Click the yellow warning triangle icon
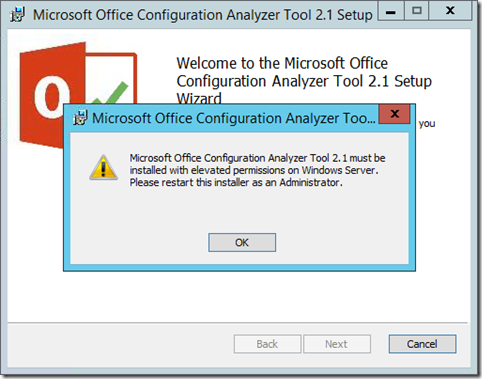The image size is (482, 379). (103, 168)
